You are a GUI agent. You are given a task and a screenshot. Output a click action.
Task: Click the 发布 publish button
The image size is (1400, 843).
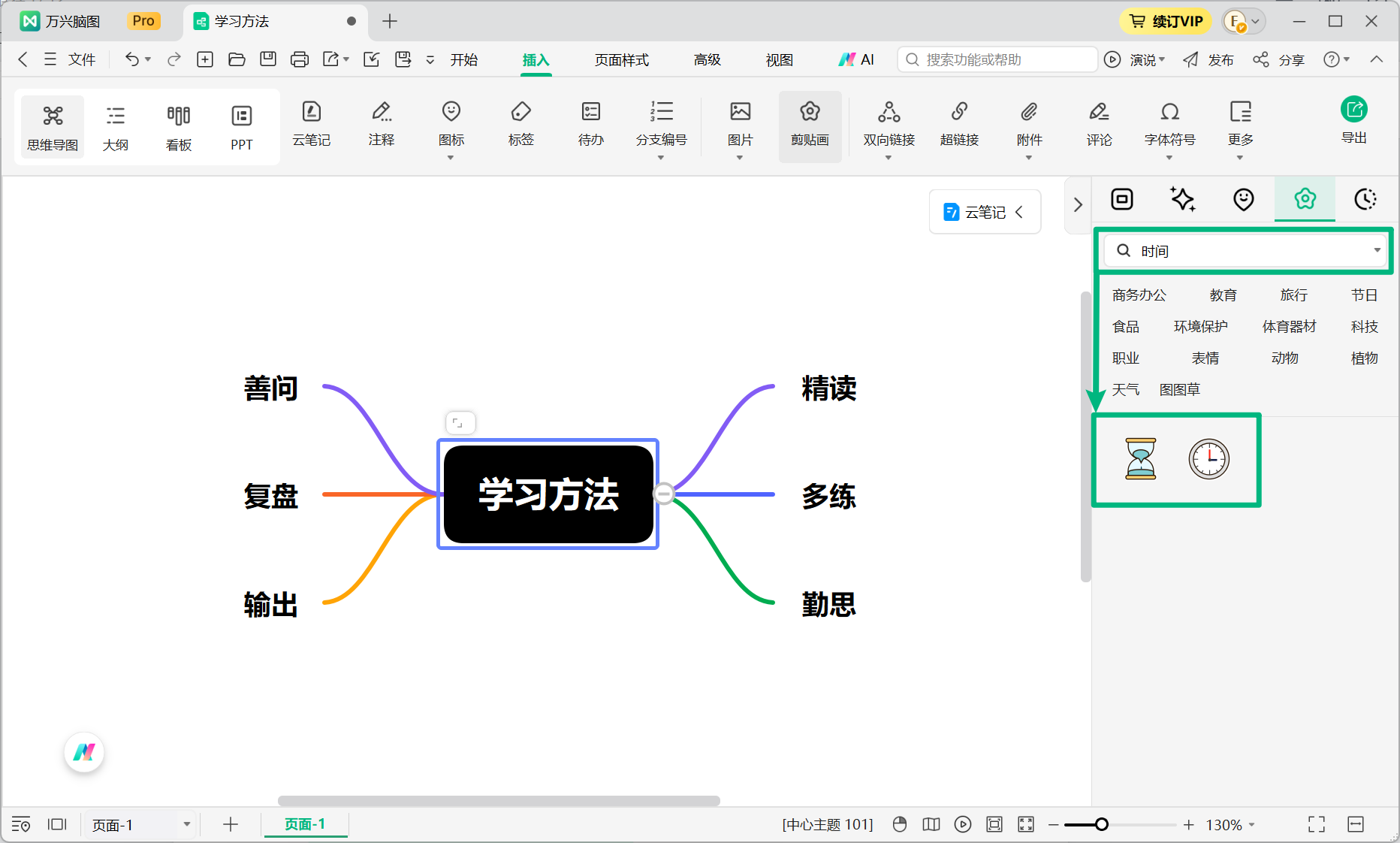[1208, 60]
